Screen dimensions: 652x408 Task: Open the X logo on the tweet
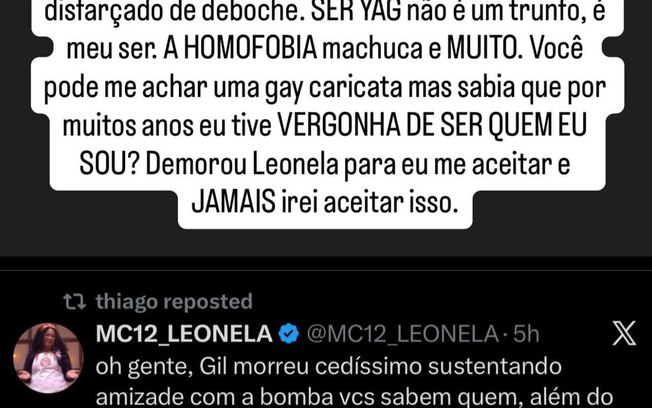[624, 334]
